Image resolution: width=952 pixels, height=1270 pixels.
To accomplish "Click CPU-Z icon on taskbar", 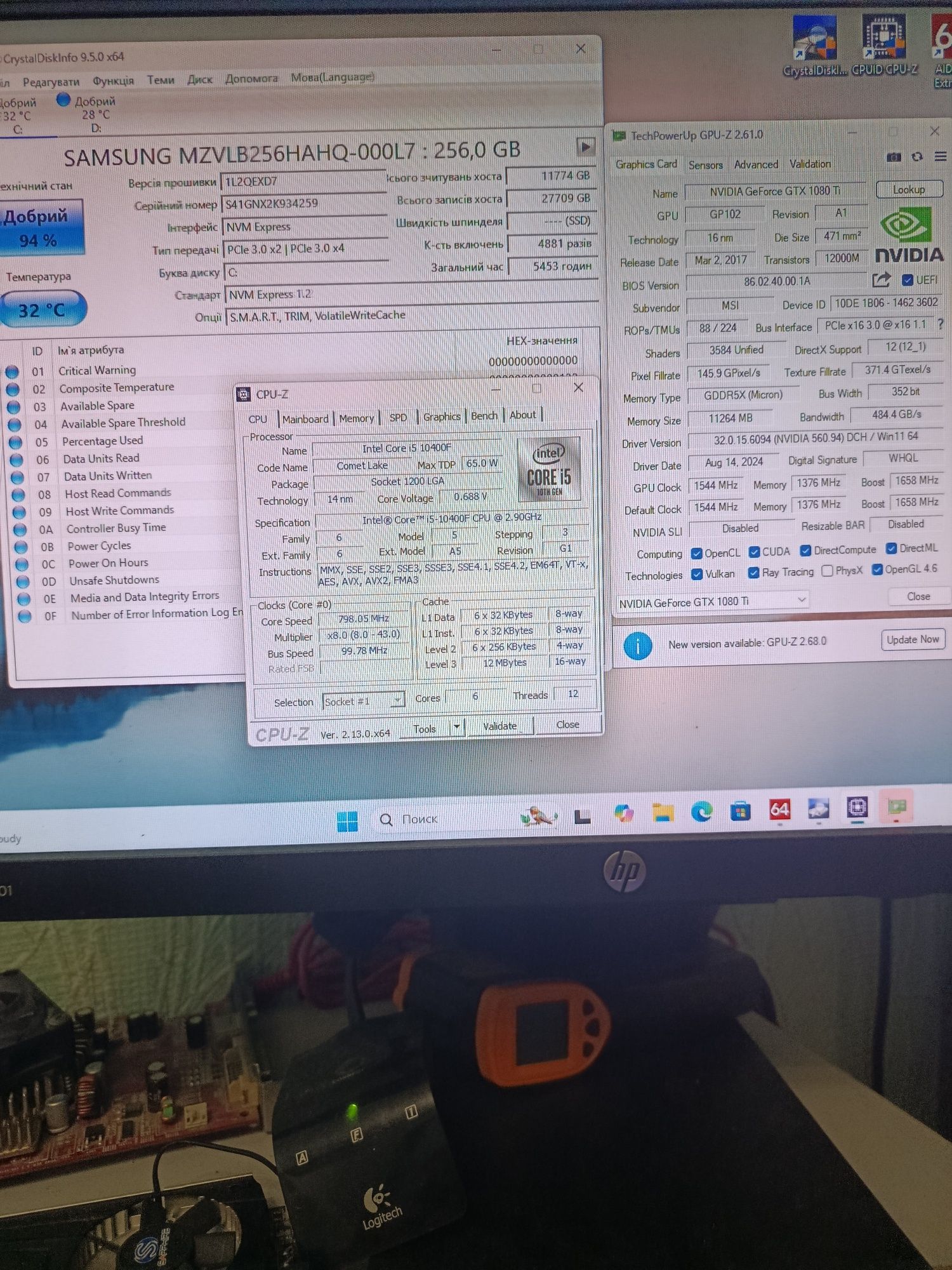I will (x=857, y=806).
